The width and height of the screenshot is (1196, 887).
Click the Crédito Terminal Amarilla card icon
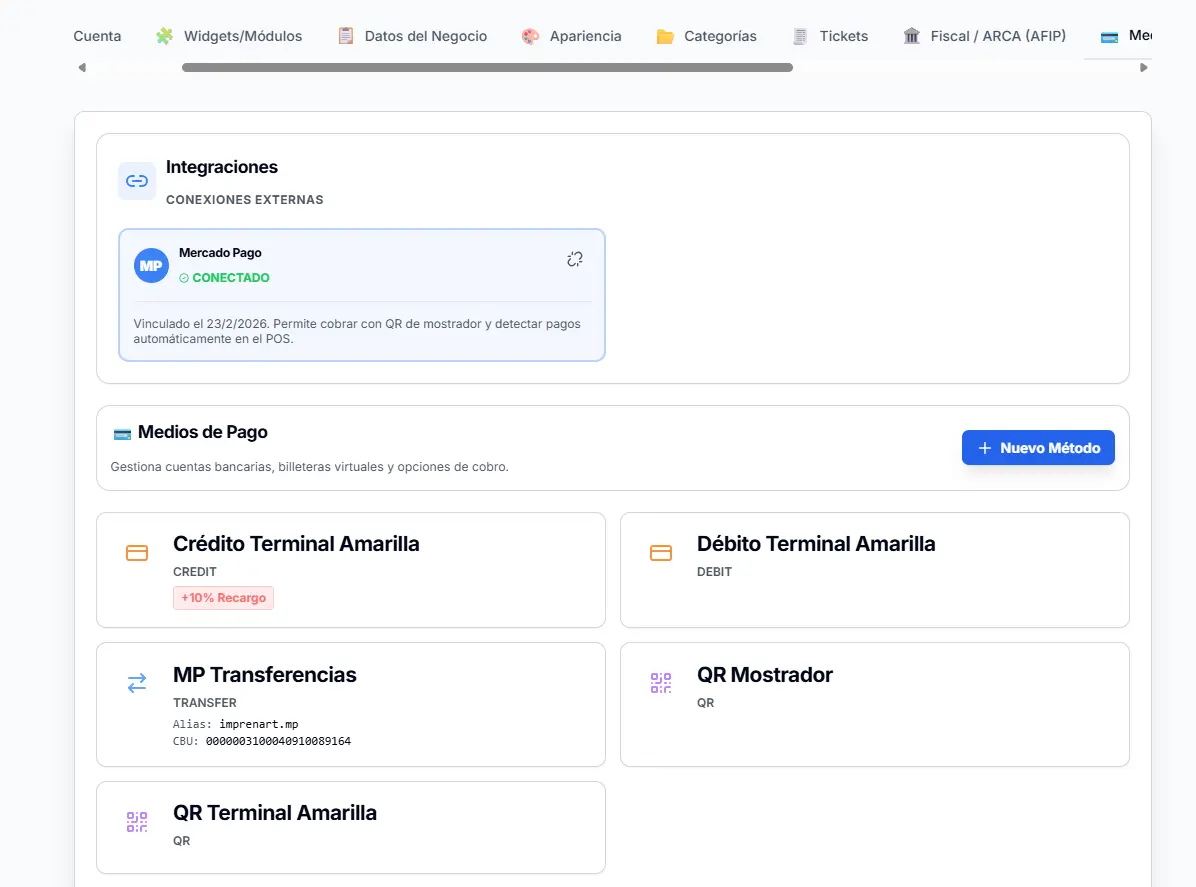click(x=137, y=553)
